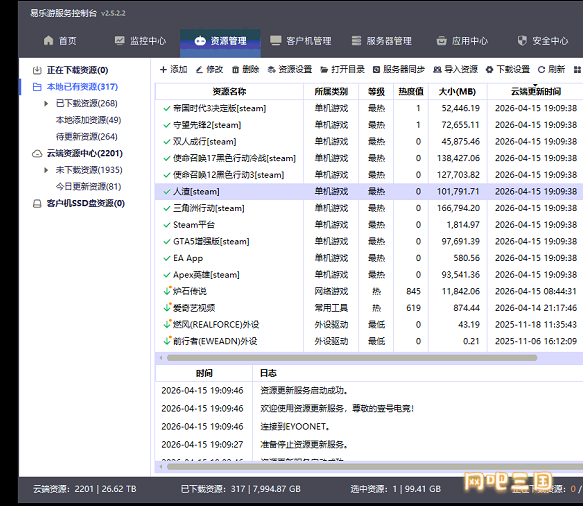583x506 pixels.
Task: Open 资源设置 from the toolbar
Action: coord(290,70)
